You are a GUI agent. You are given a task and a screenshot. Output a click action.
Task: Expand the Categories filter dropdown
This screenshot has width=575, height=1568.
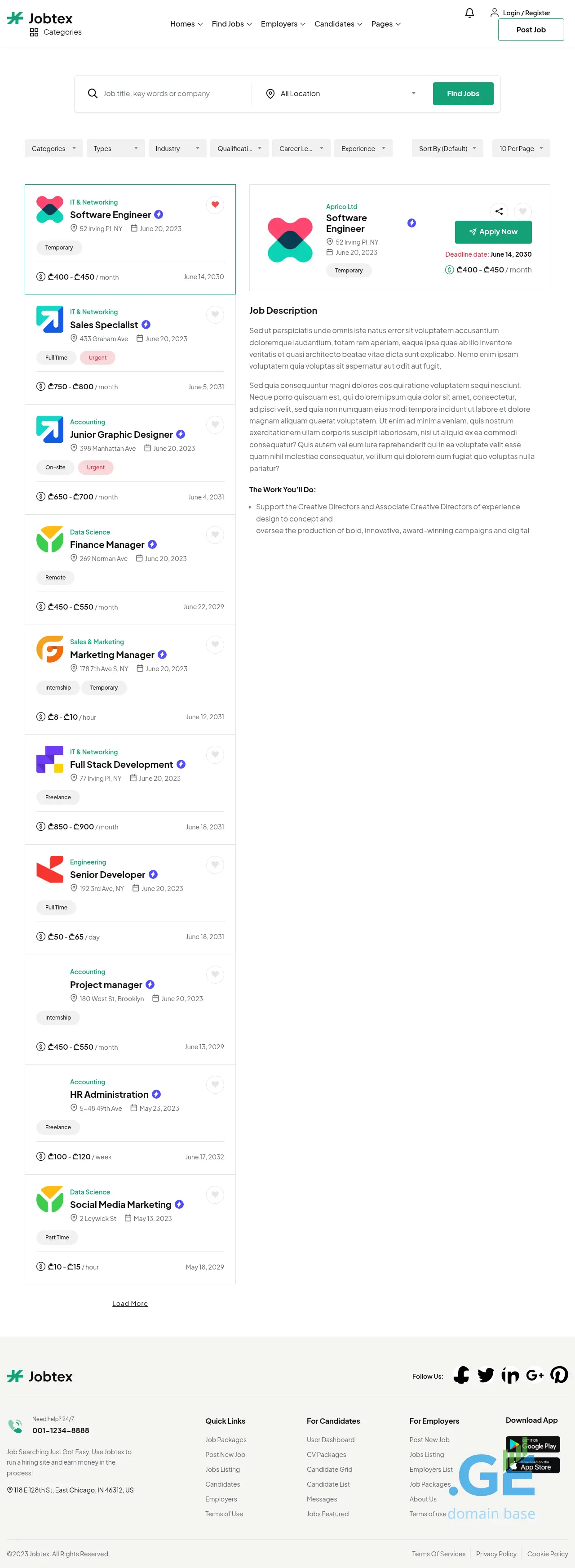(53, 148)
